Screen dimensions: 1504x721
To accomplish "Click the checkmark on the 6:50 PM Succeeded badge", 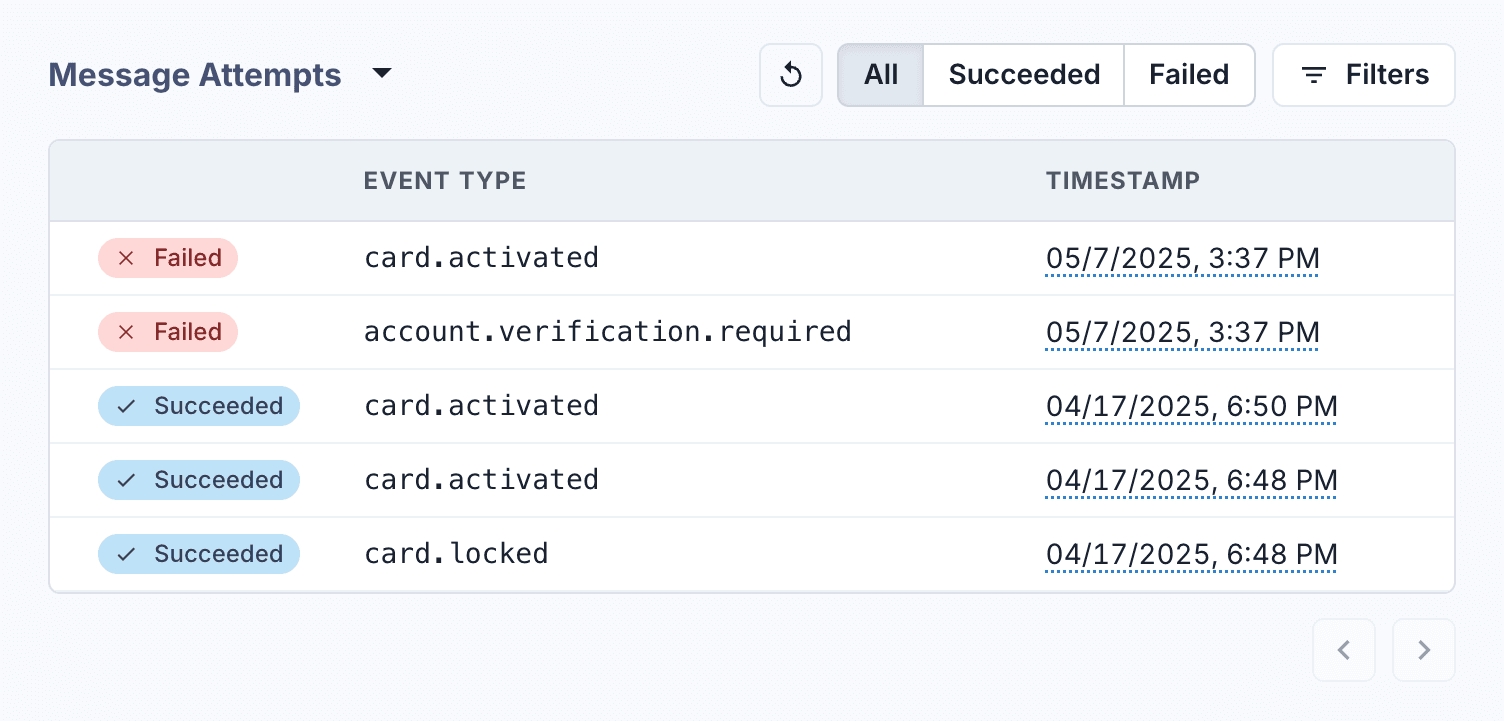I will [126, 405].
